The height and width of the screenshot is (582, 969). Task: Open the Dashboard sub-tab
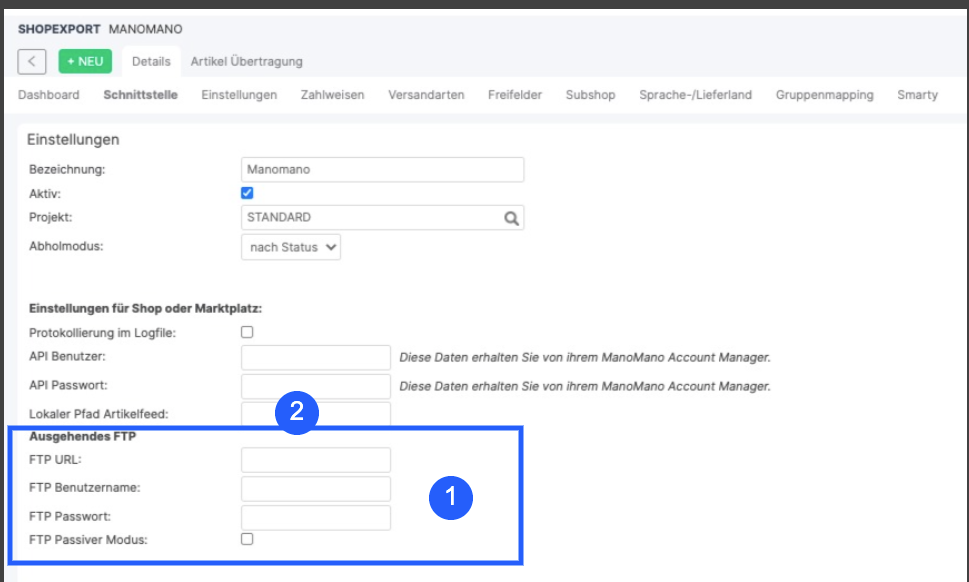[x=49, y=95]
